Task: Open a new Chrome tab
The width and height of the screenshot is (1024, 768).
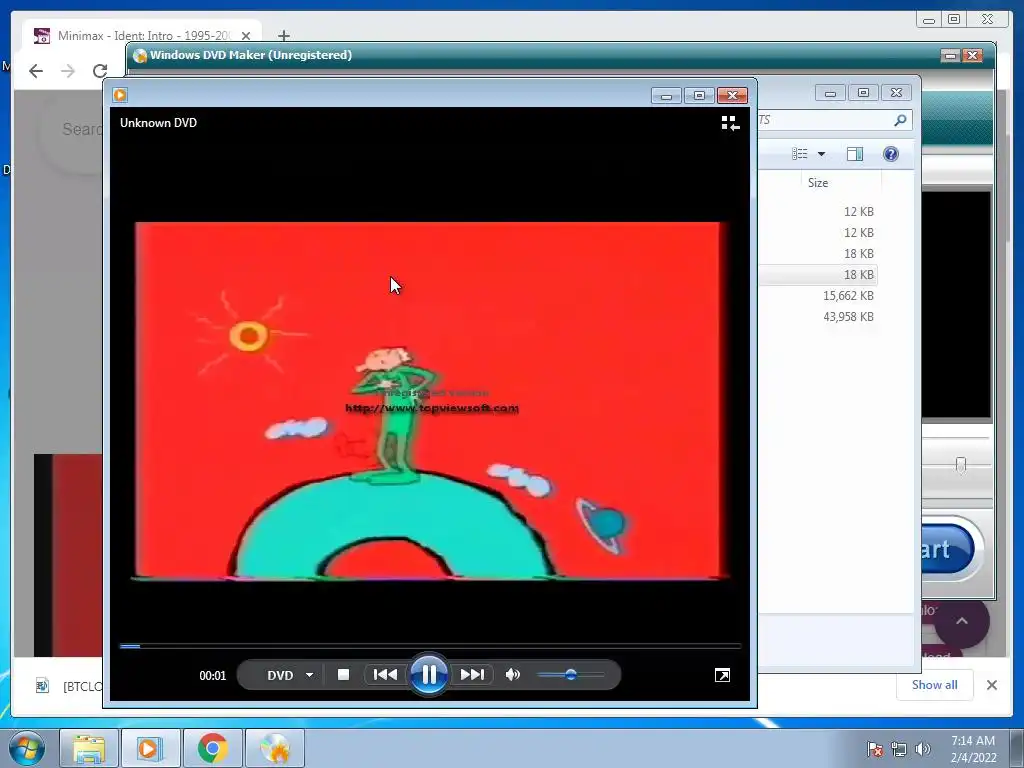Action: (283, 36)
